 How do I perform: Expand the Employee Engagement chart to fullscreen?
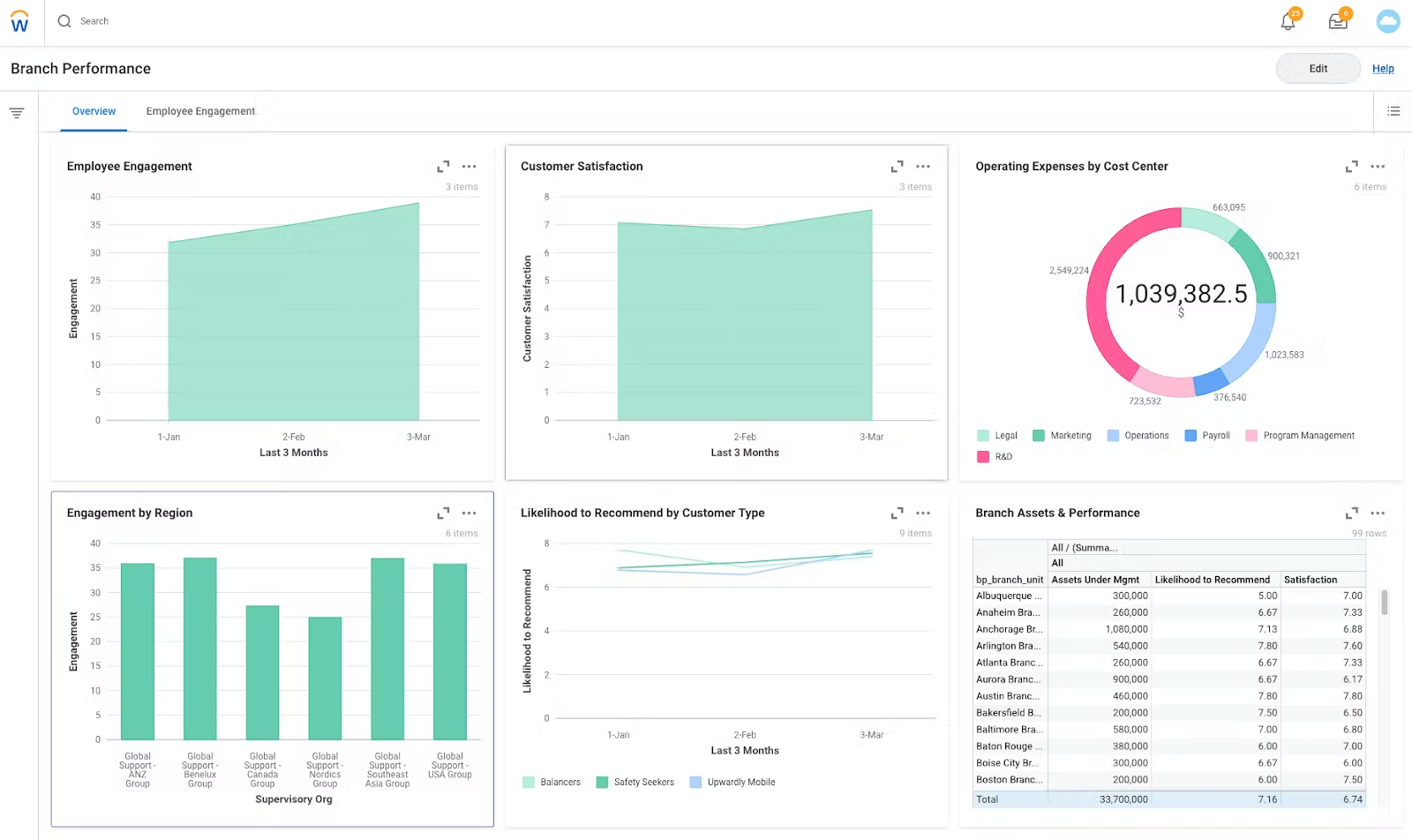tap(443, 167)
